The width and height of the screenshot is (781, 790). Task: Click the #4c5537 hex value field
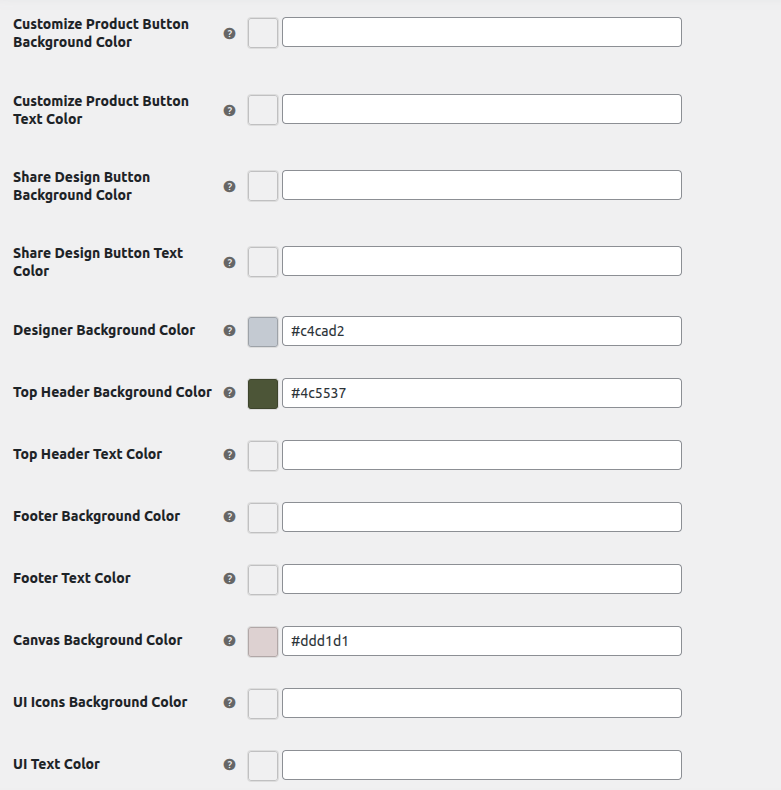click(x=481, y=393)
